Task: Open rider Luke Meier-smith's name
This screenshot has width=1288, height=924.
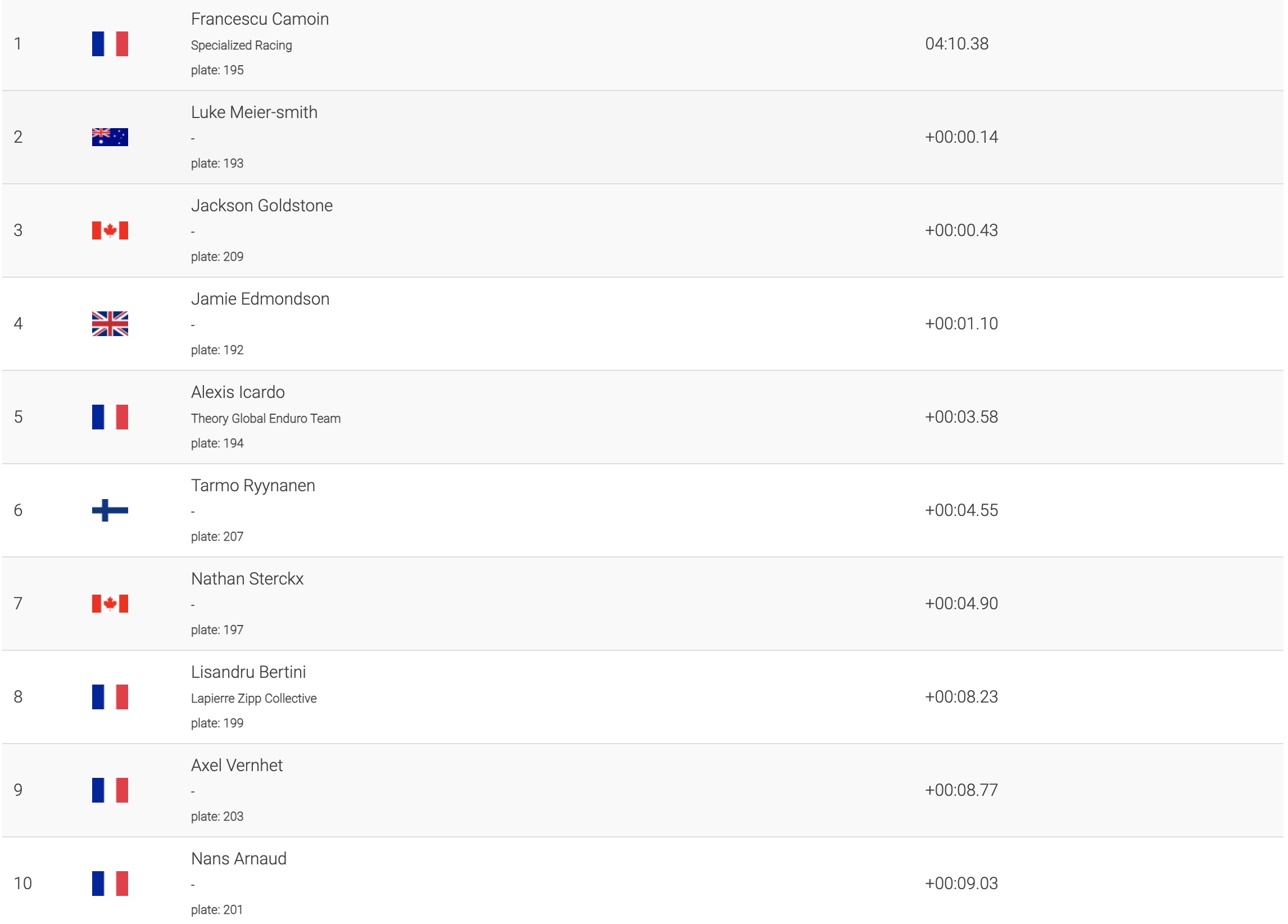Action: point(254,112)
